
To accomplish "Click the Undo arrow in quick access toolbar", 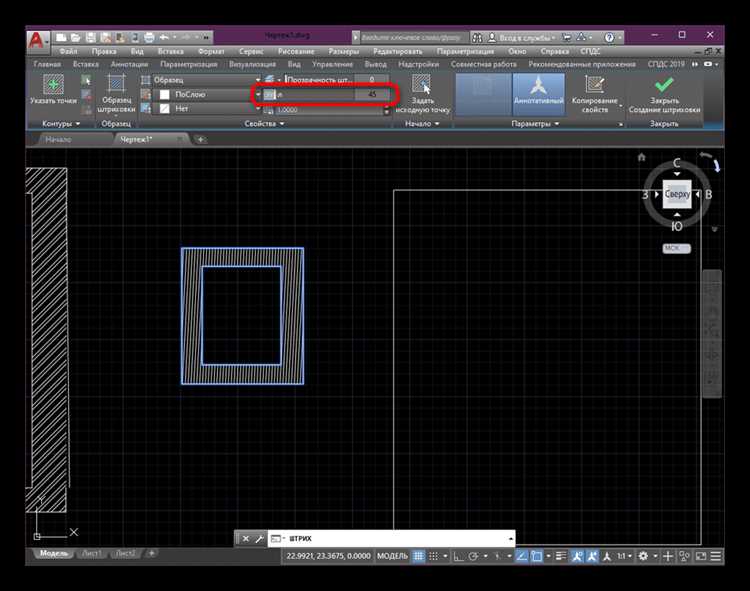I will [x=164, y=37].
